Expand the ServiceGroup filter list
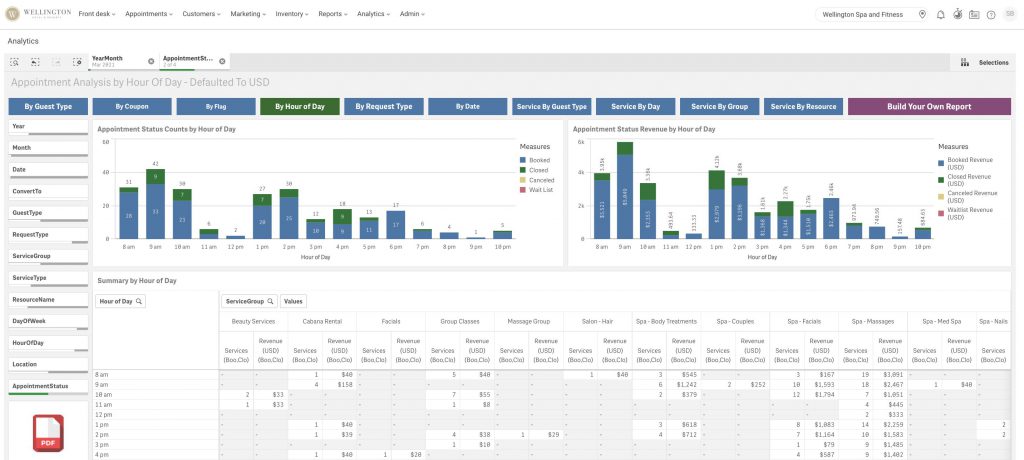The image size is (1024, 460). point(47,256)
